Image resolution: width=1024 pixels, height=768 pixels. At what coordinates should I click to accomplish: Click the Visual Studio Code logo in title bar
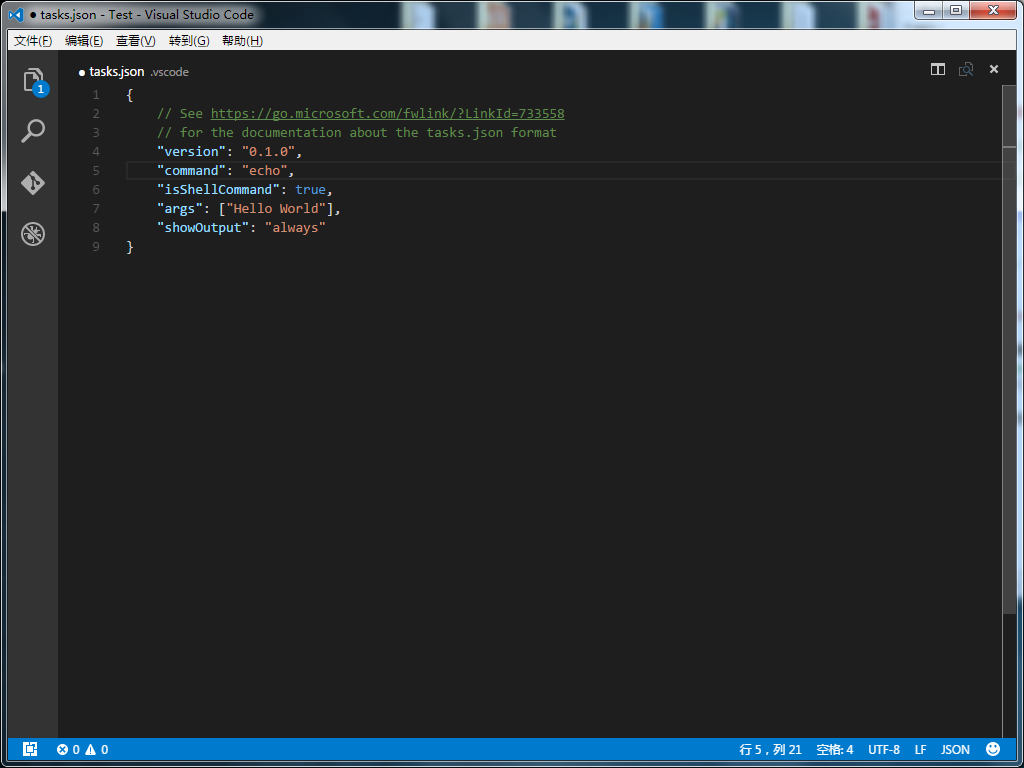16,14
